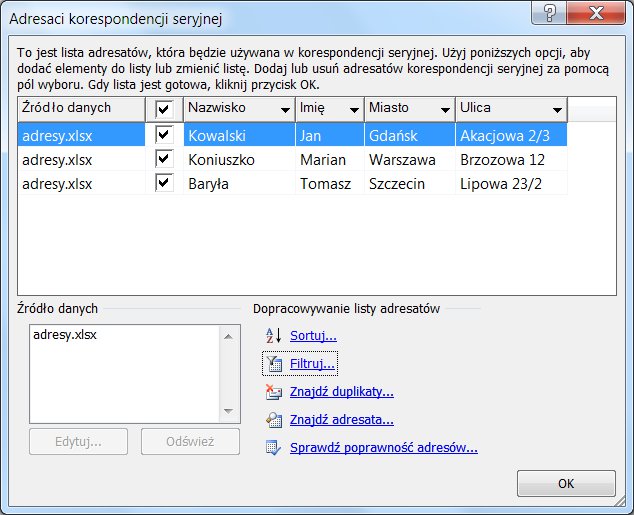This screenshot has height=515, width=634.
Task: Click the Sprawdź poprawność adresów icon
Action: pos(272,448)
